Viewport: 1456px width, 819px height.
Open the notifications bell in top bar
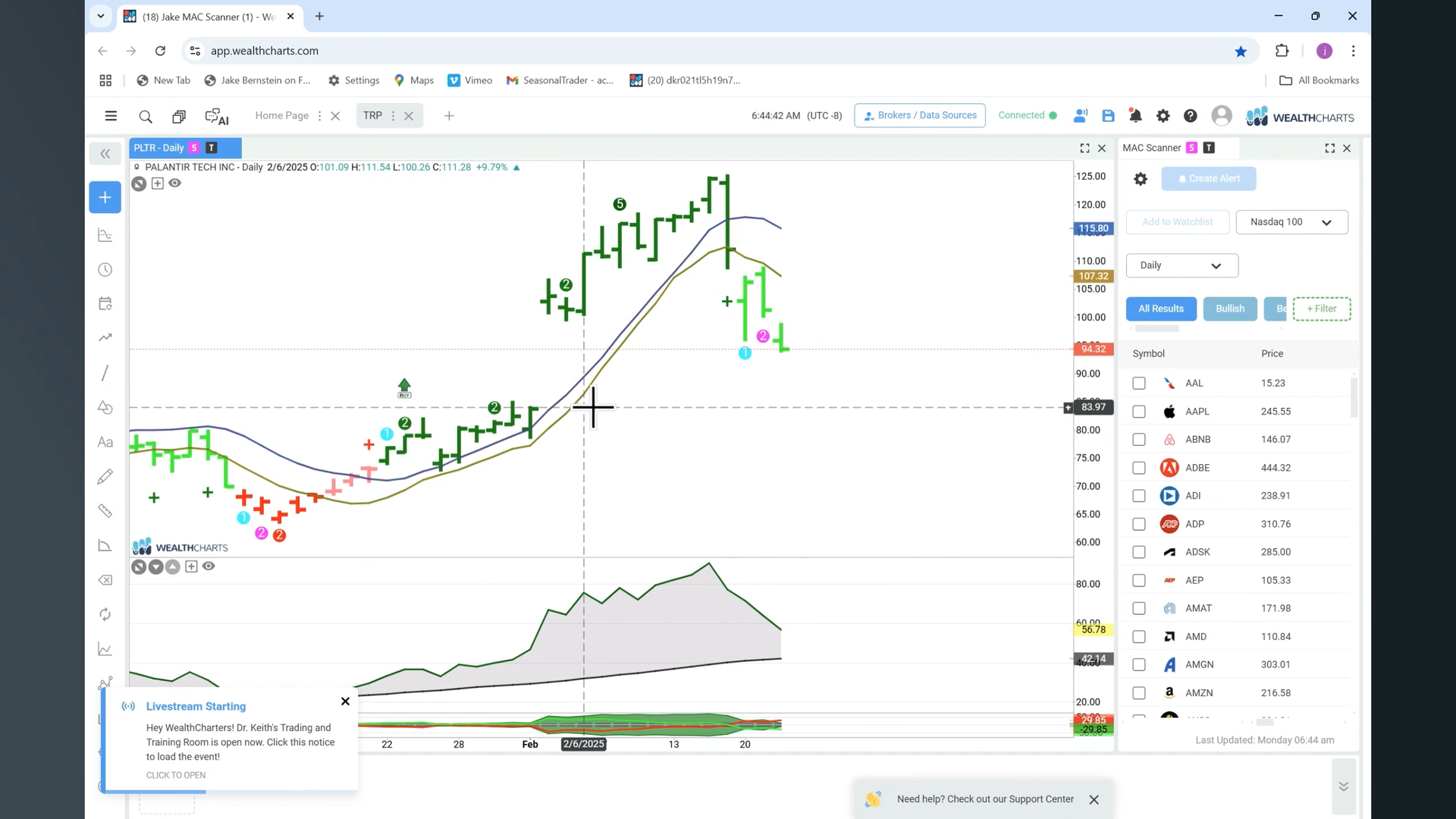click(1135, 115)
